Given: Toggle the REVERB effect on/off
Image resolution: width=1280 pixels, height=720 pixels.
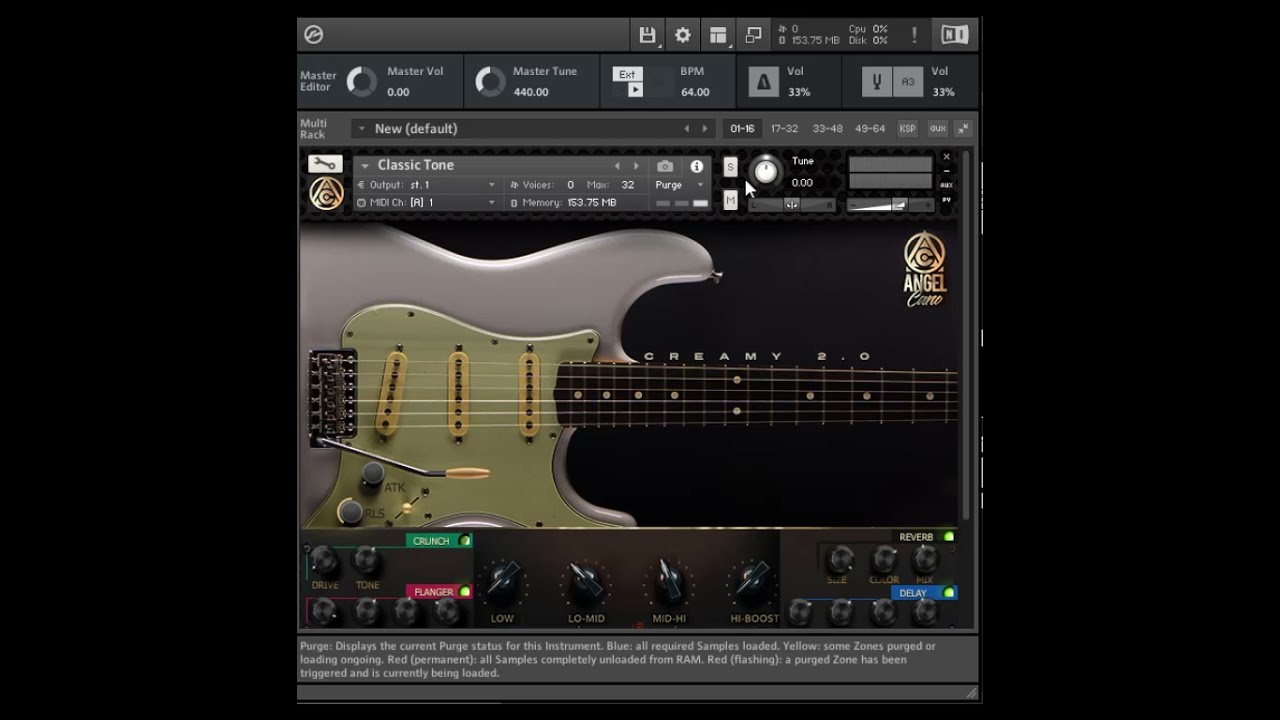Looking at the screenshot, I should [949, 537].
